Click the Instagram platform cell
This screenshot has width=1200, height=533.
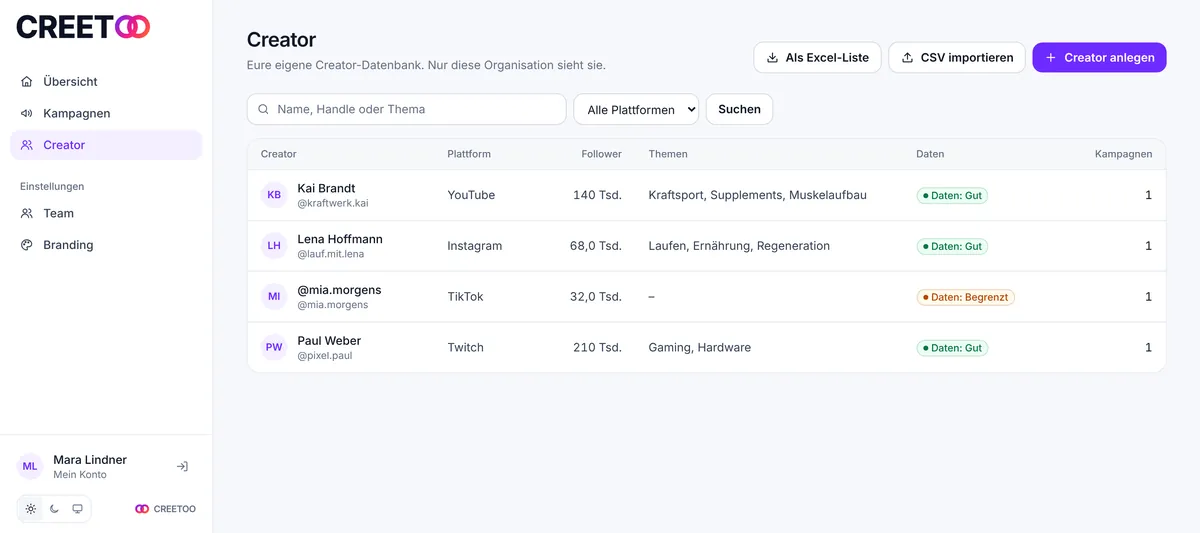coord(475,246)
